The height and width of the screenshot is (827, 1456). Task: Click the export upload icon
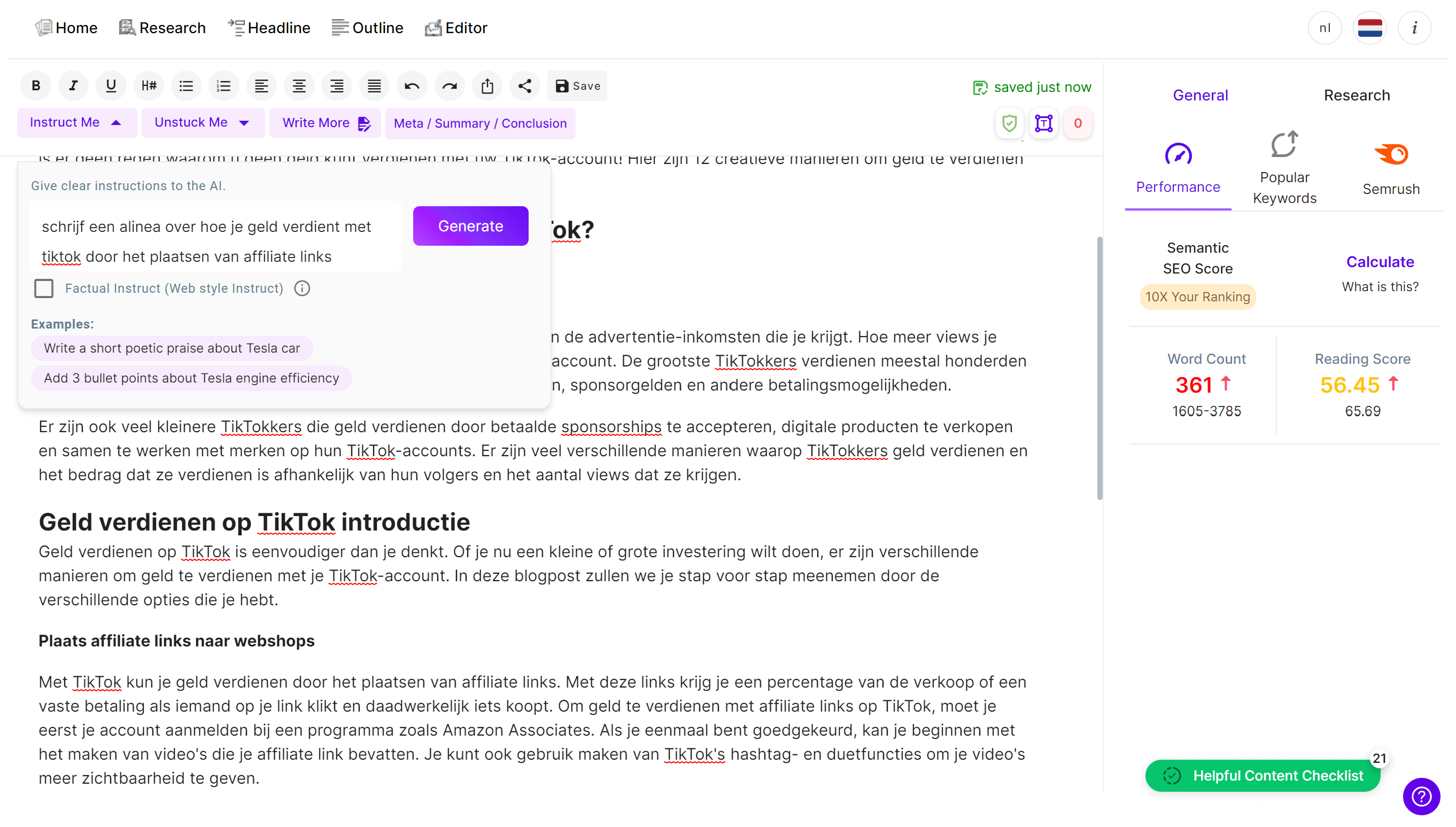[487, 86]
